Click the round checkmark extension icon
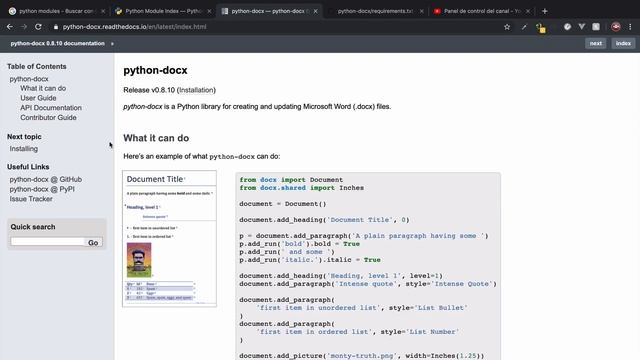 [x=567, y=27]
